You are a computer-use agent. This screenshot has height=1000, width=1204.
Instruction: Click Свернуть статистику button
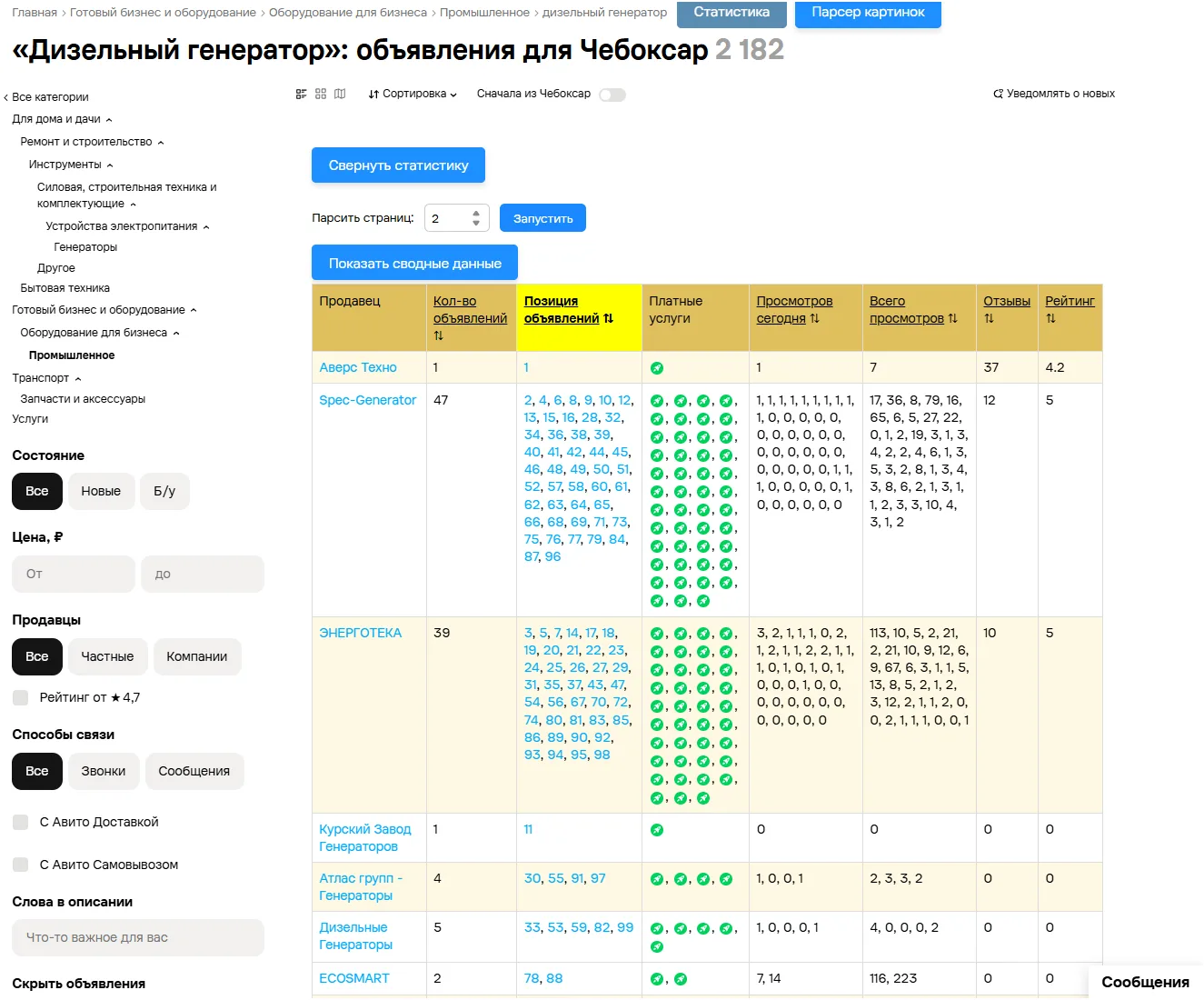click(398, 165)
